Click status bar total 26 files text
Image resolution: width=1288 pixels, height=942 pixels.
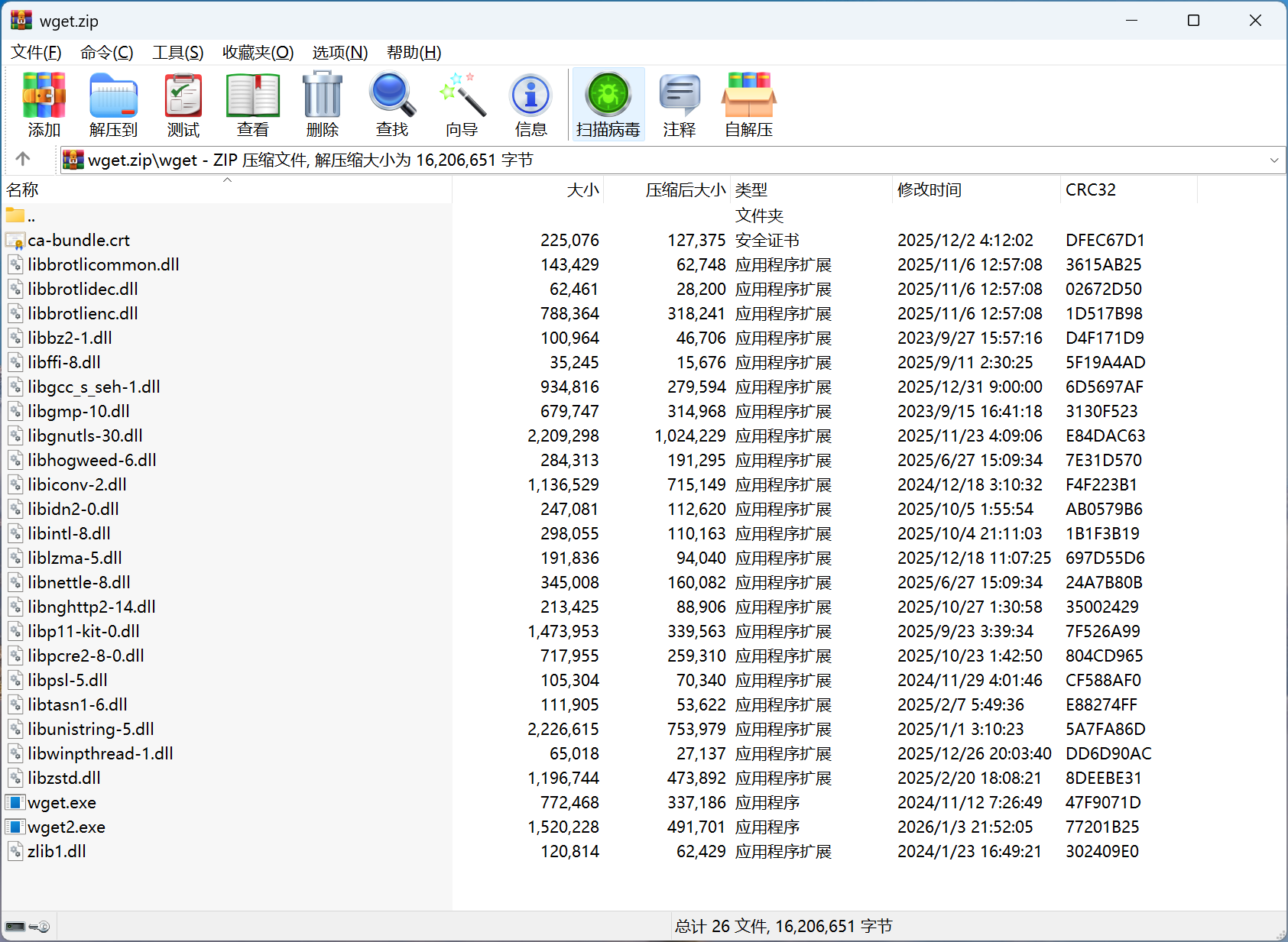784,926
